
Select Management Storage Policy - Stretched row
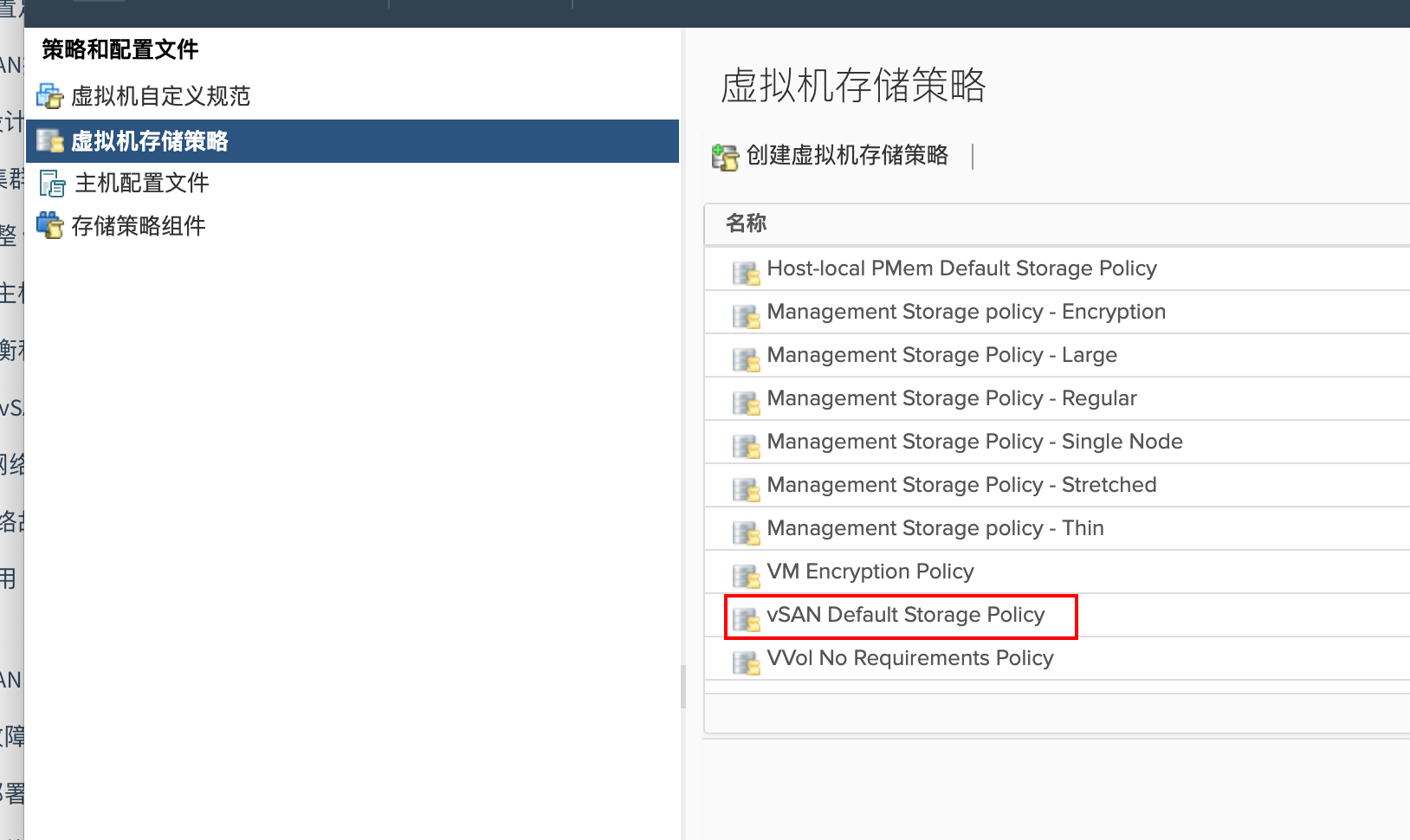click(1057, 485)
